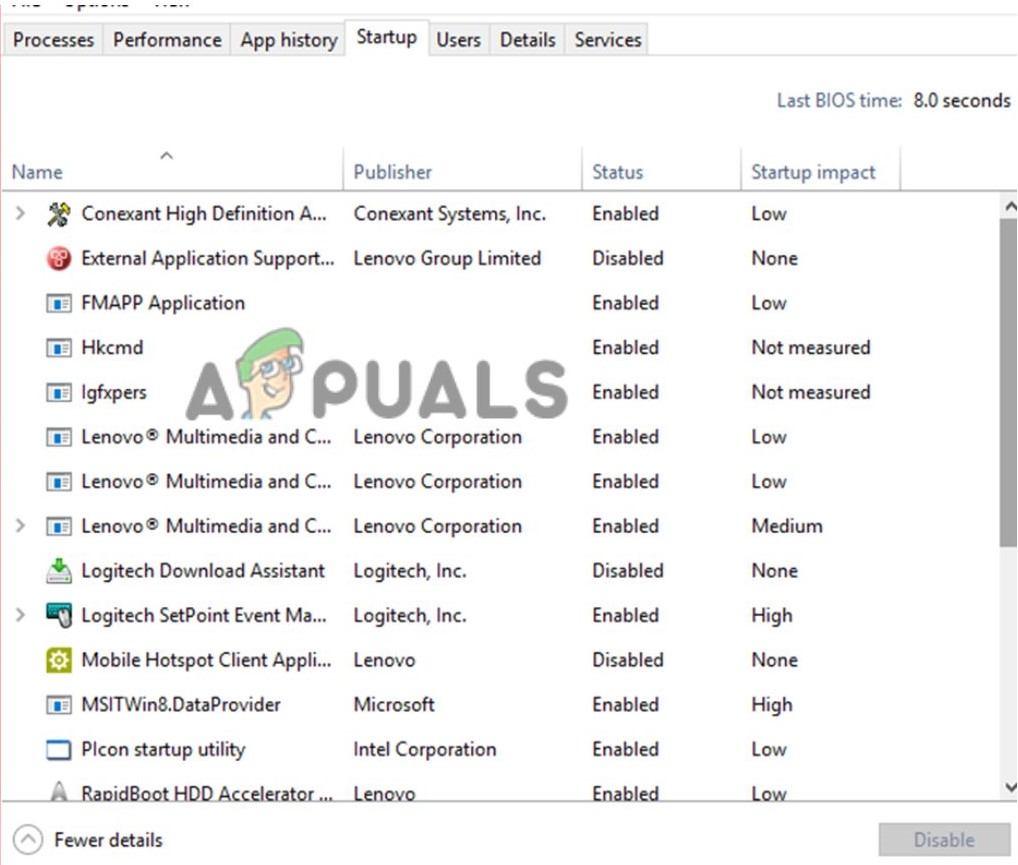Expand the third Lenovo Multimedia entry
The width and height of the screenshot is (1018, 865).
(20, 526)
